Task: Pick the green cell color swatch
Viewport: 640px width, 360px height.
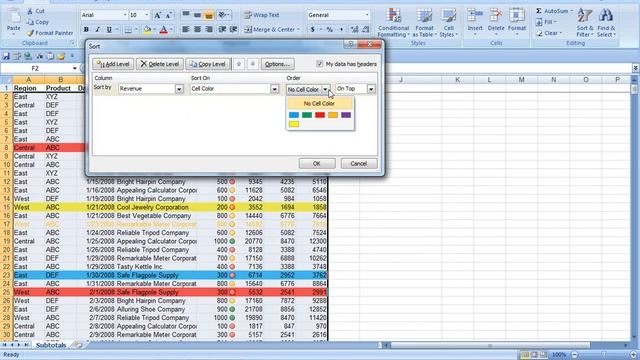Action: (307, 115)
